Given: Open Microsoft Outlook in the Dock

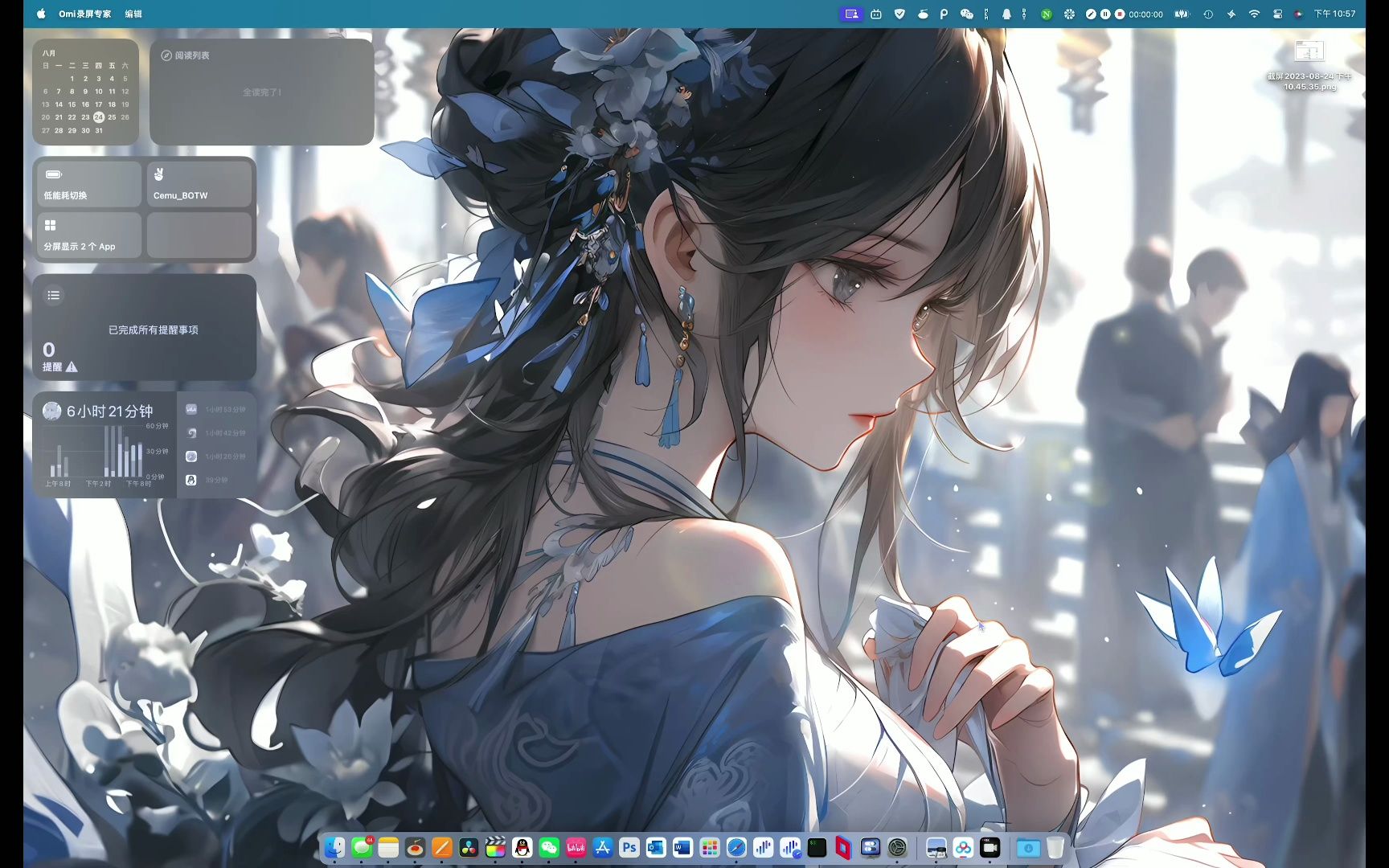Looking at the screenshot, I should tap(656, 847).
